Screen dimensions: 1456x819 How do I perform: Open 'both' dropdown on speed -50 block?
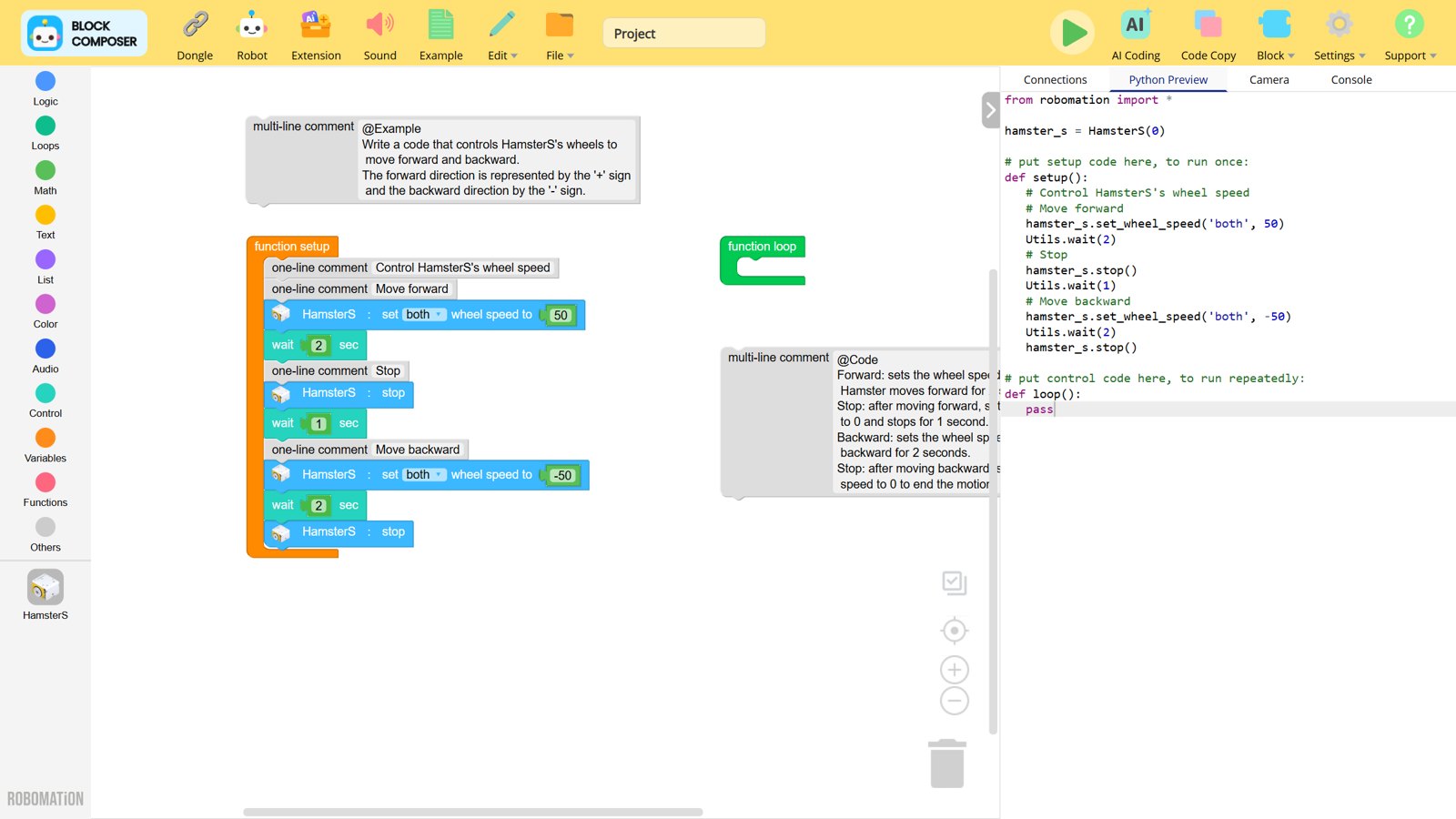[x=425, y=475]
